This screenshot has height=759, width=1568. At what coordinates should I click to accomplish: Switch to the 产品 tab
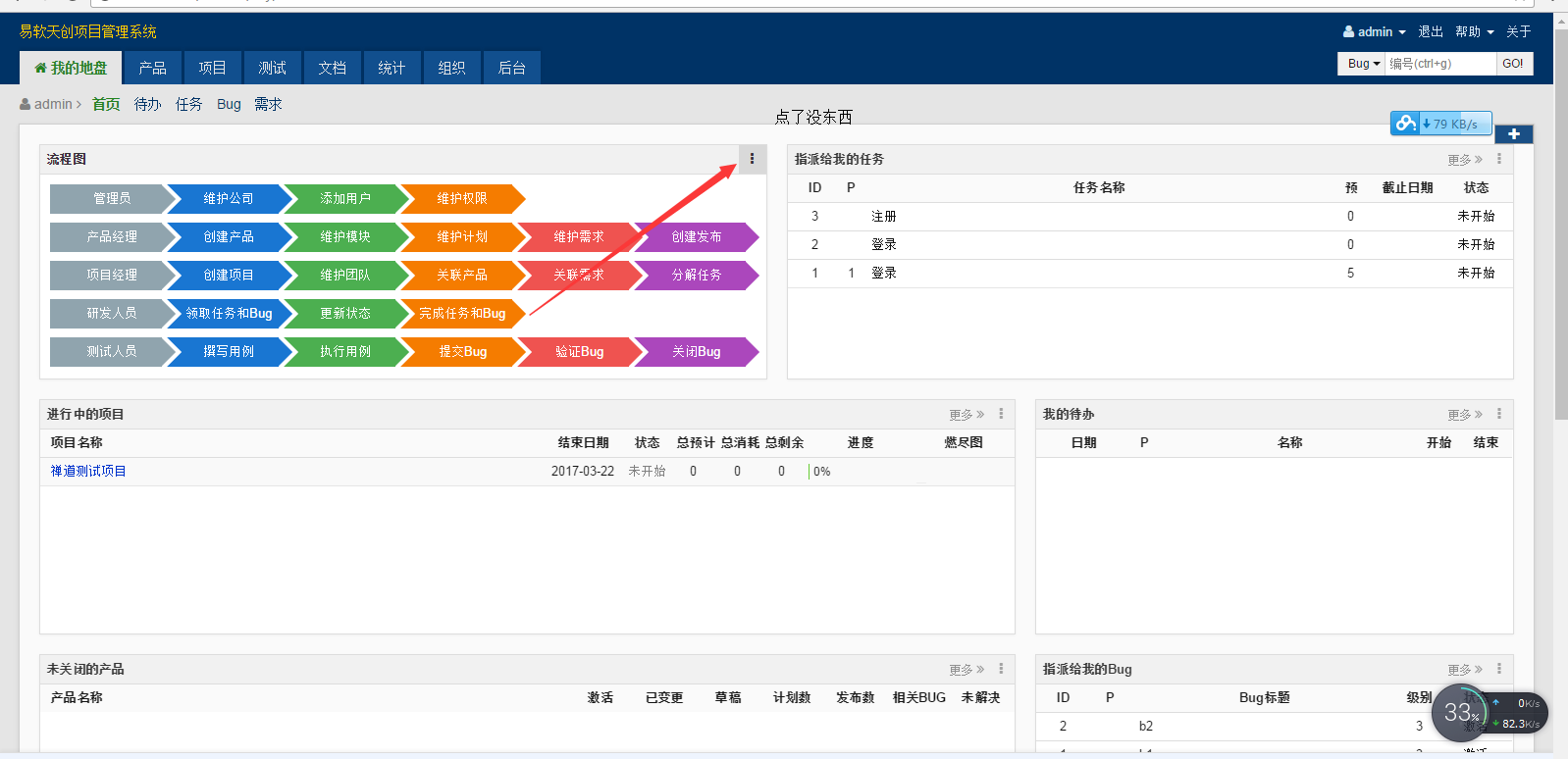pos(152,68)
